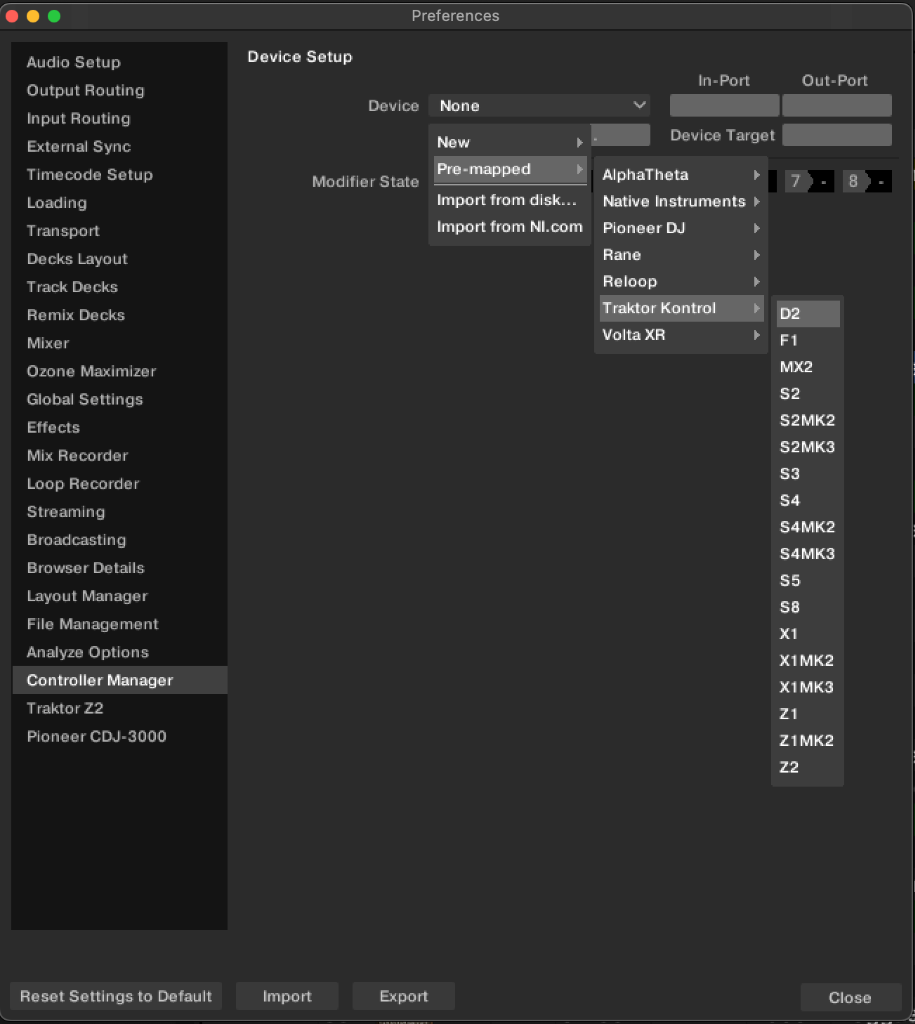The width and height of the screenshot is (915, 1024).
Task: View Browser Details settings
Action: (x=120, y=568)
